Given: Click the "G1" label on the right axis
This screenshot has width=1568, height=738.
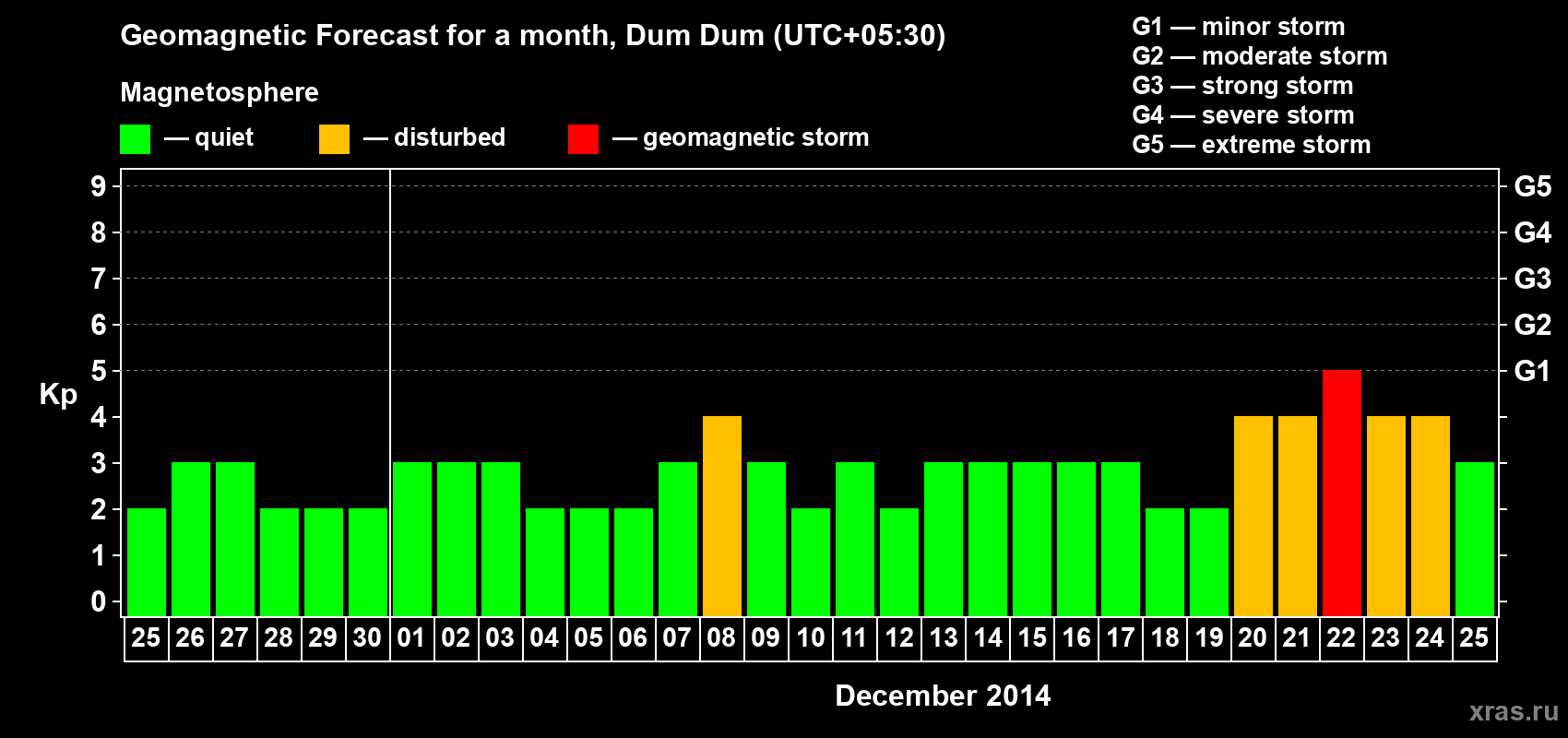Looking at the screenshot, I should tap(1533, 371).
